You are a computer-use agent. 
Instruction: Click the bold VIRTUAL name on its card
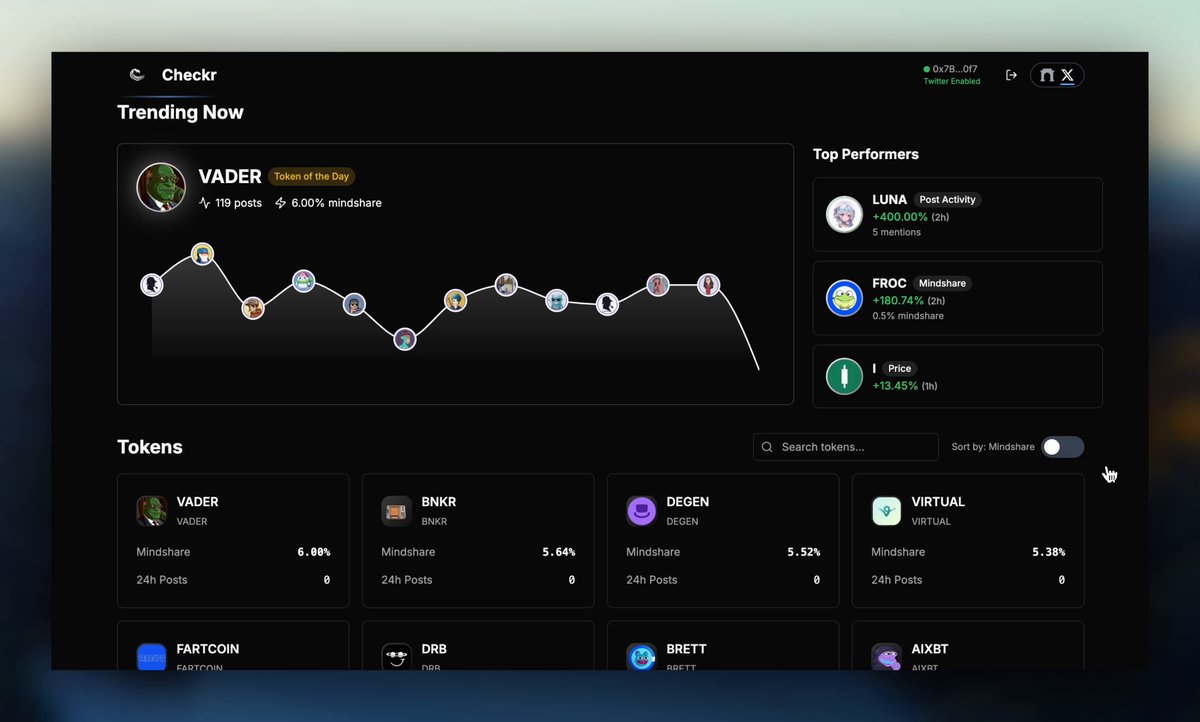[x=938, y=502]
